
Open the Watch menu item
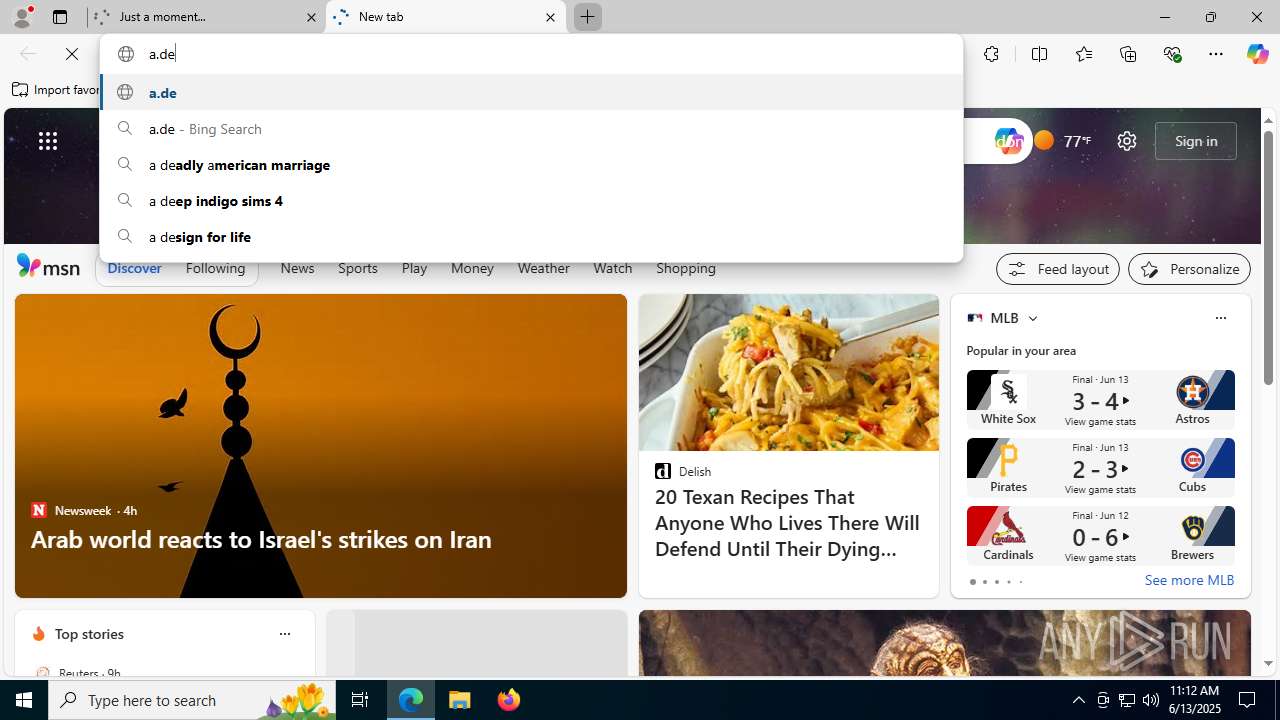click(612, 268)
